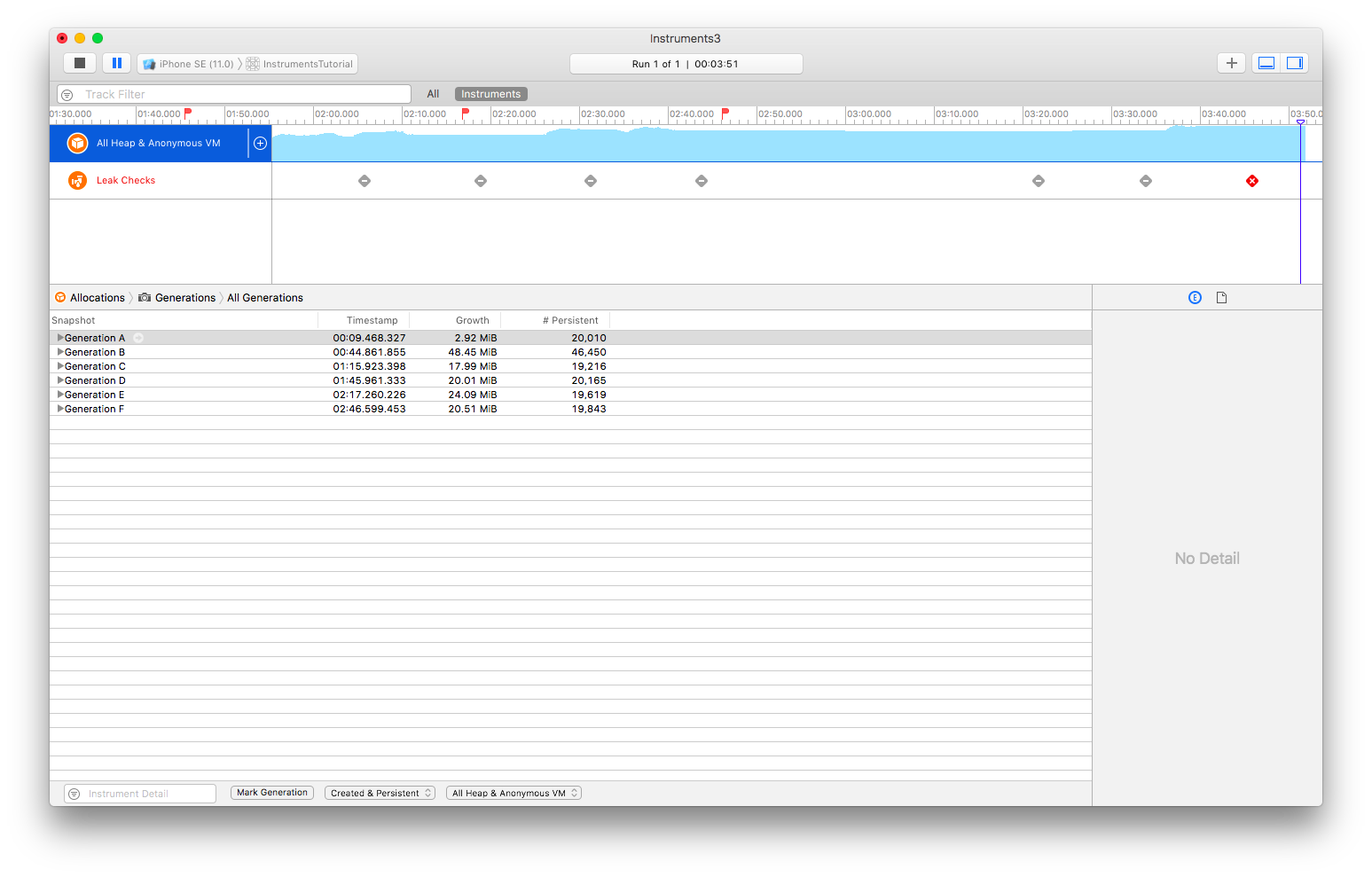Viewport: 1372px width, 877px height.
Task: Stop the recording with the stop button
Action: (x=80, y=63)
